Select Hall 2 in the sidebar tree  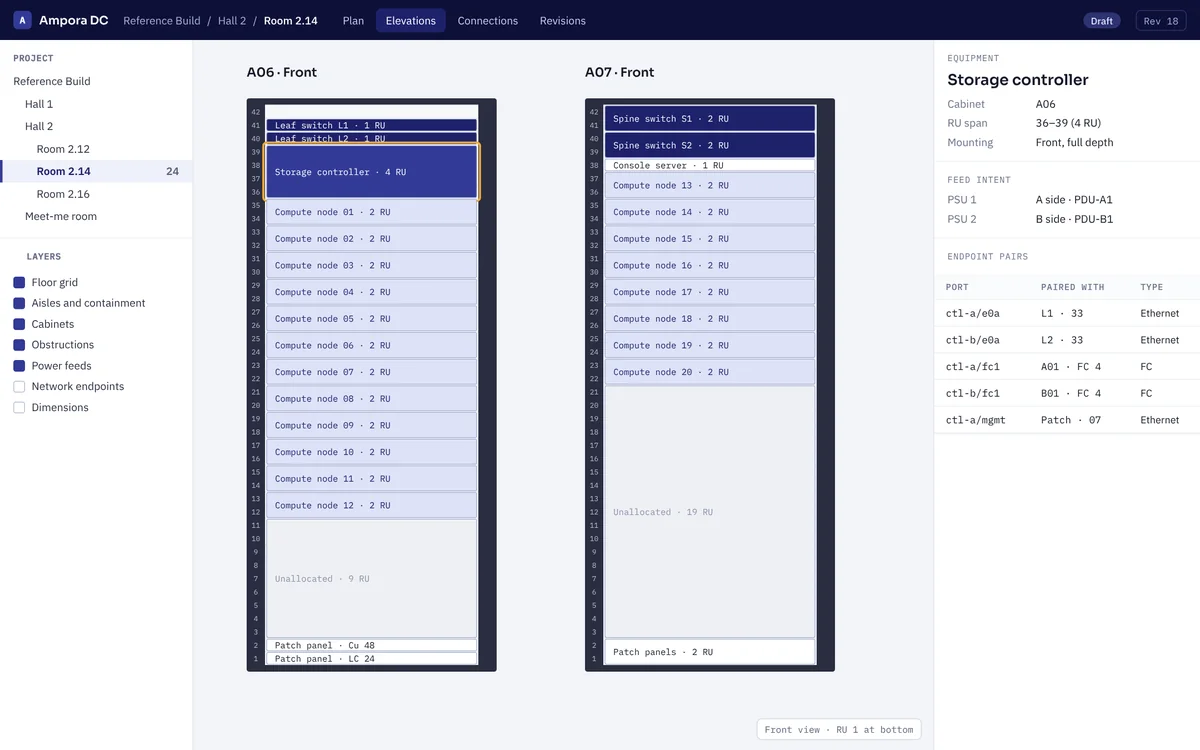96,126
